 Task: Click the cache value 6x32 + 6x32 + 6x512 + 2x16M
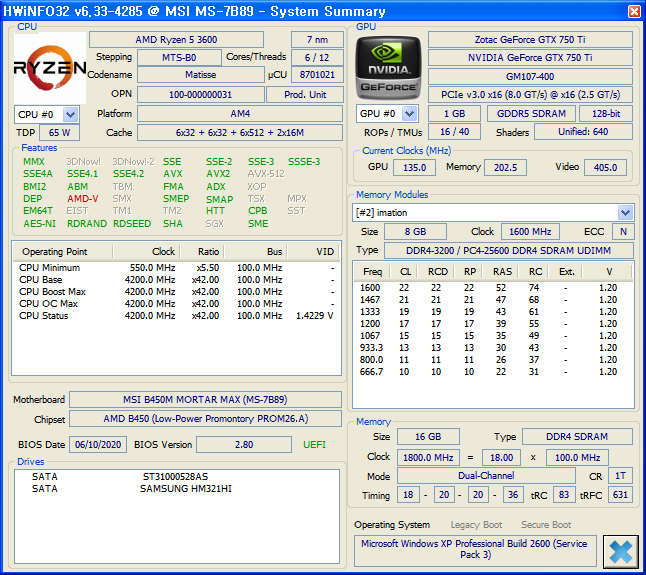(x=240, y=133)
